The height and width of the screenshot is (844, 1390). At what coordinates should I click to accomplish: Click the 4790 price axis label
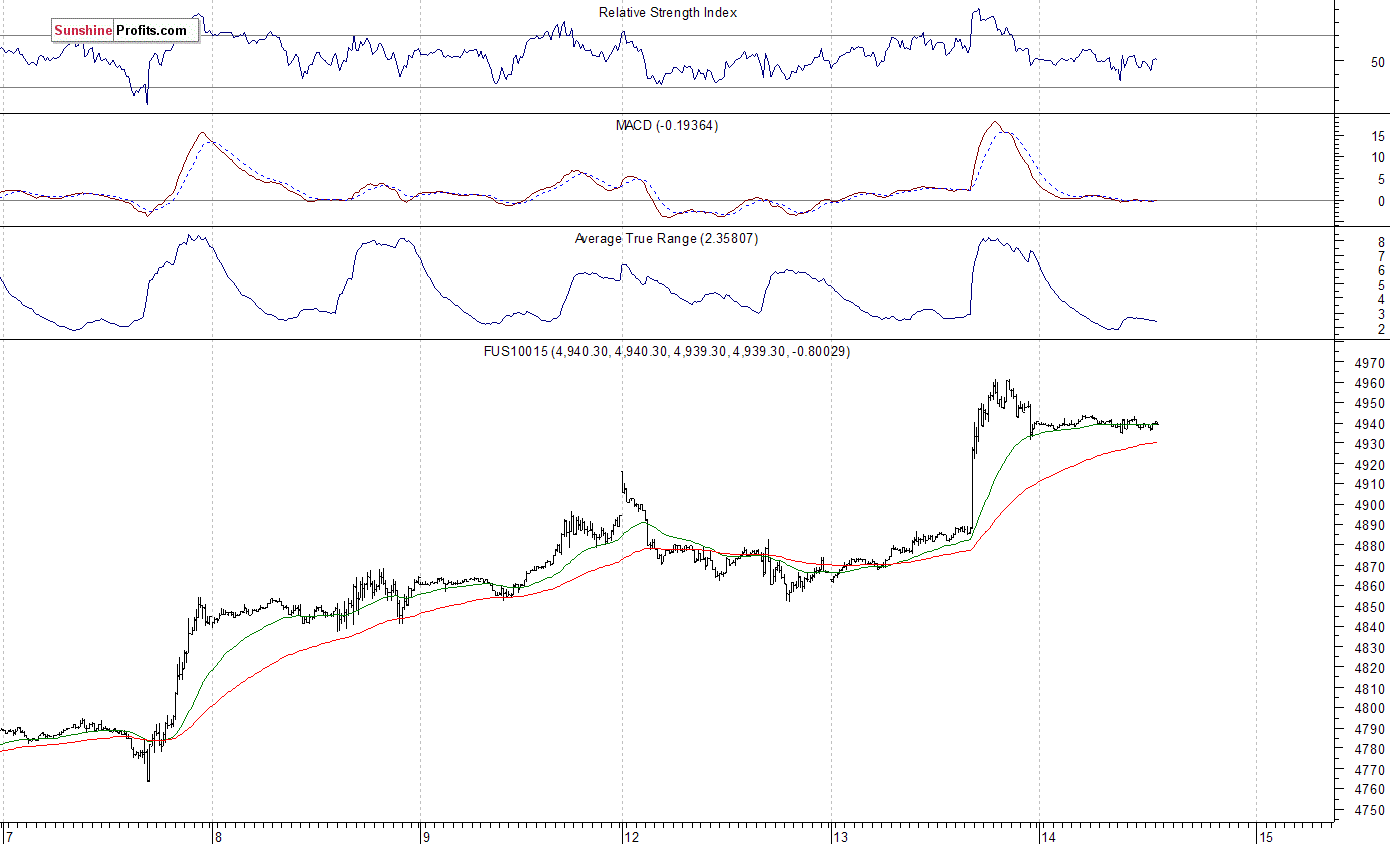1371,729
